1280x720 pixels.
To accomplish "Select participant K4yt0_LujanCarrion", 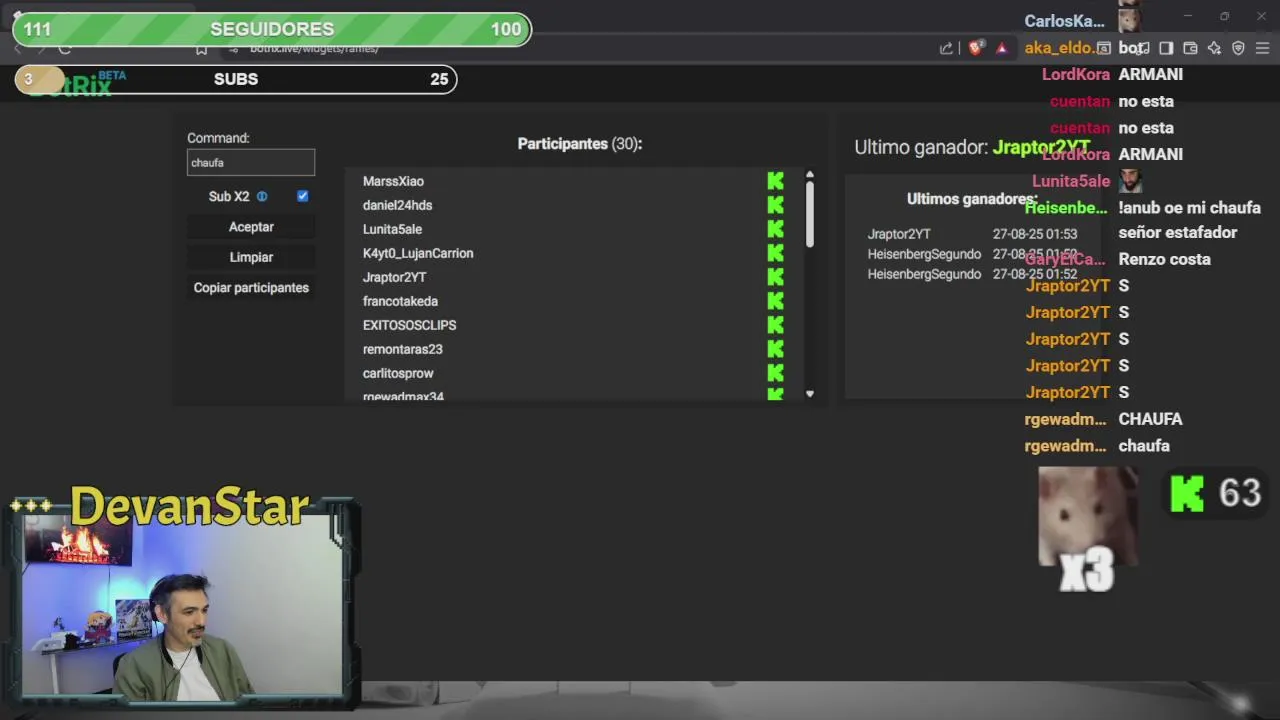I will click(x=418, y=253).
